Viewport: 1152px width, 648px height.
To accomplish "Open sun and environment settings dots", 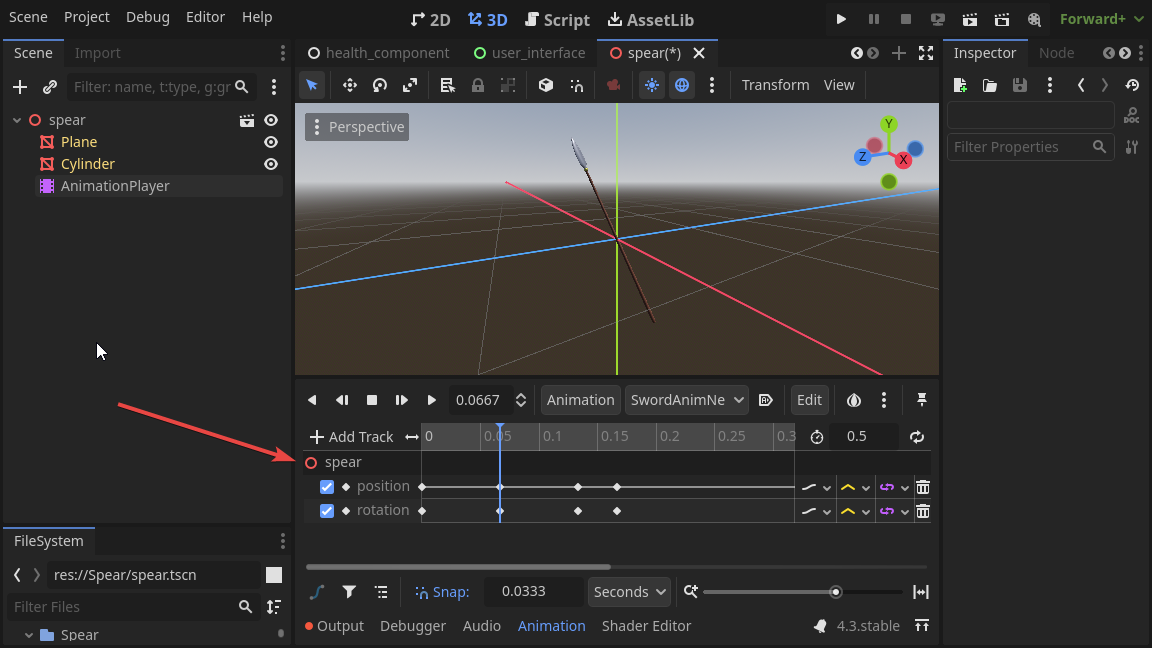I will point(712,85).
